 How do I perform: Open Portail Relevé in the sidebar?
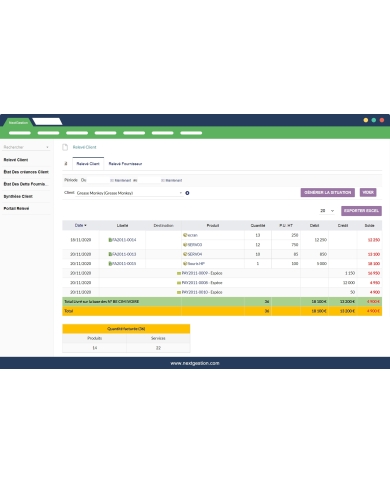(16, 208)
